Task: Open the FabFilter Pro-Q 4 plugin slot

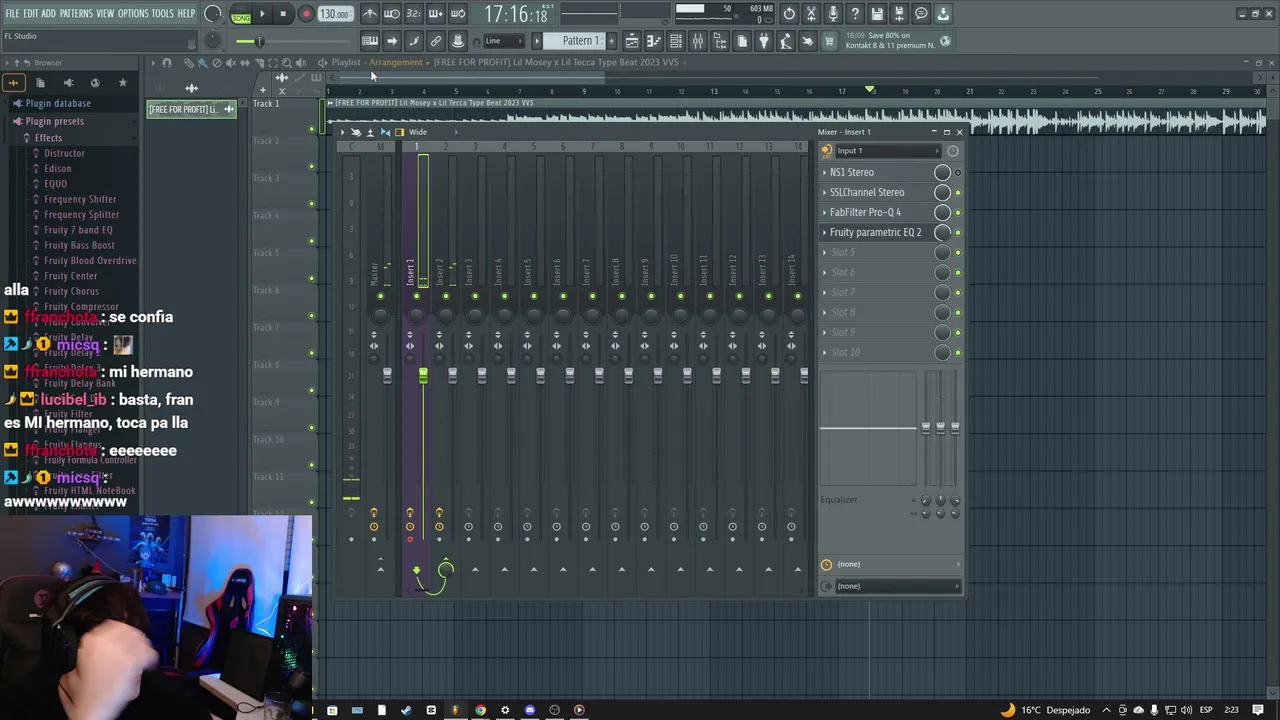Action: 865,212
